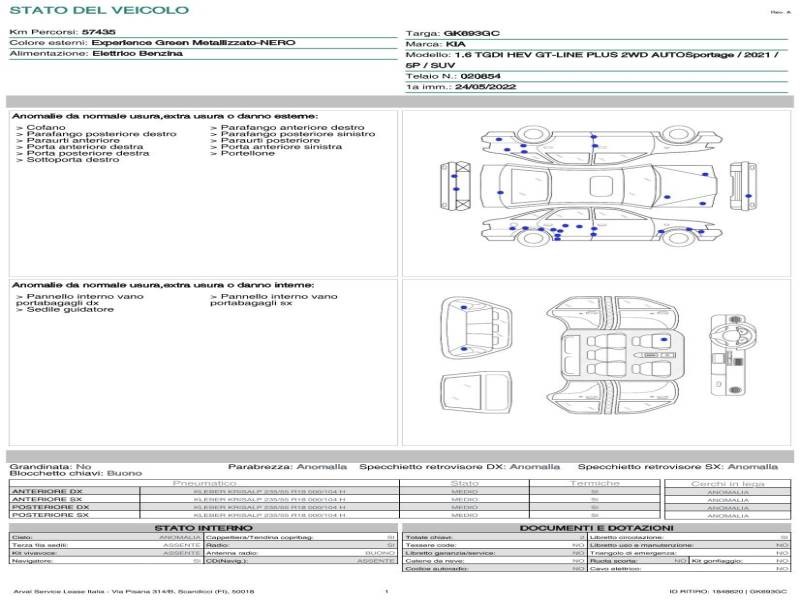Viewport: 800px width, 600px height.
Task: Select the dashboard and steering wheel diagram
Action: pos(733,355)
